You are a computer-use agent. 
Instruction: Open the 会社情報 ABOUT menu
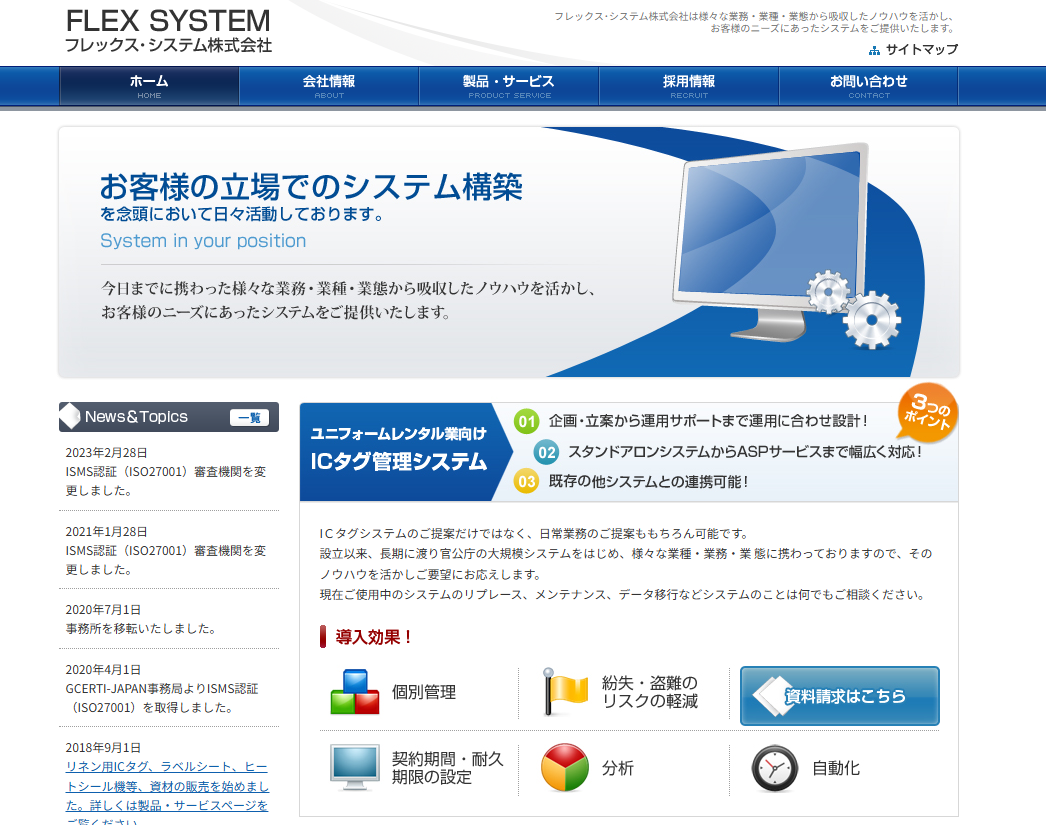pos(329,86)
